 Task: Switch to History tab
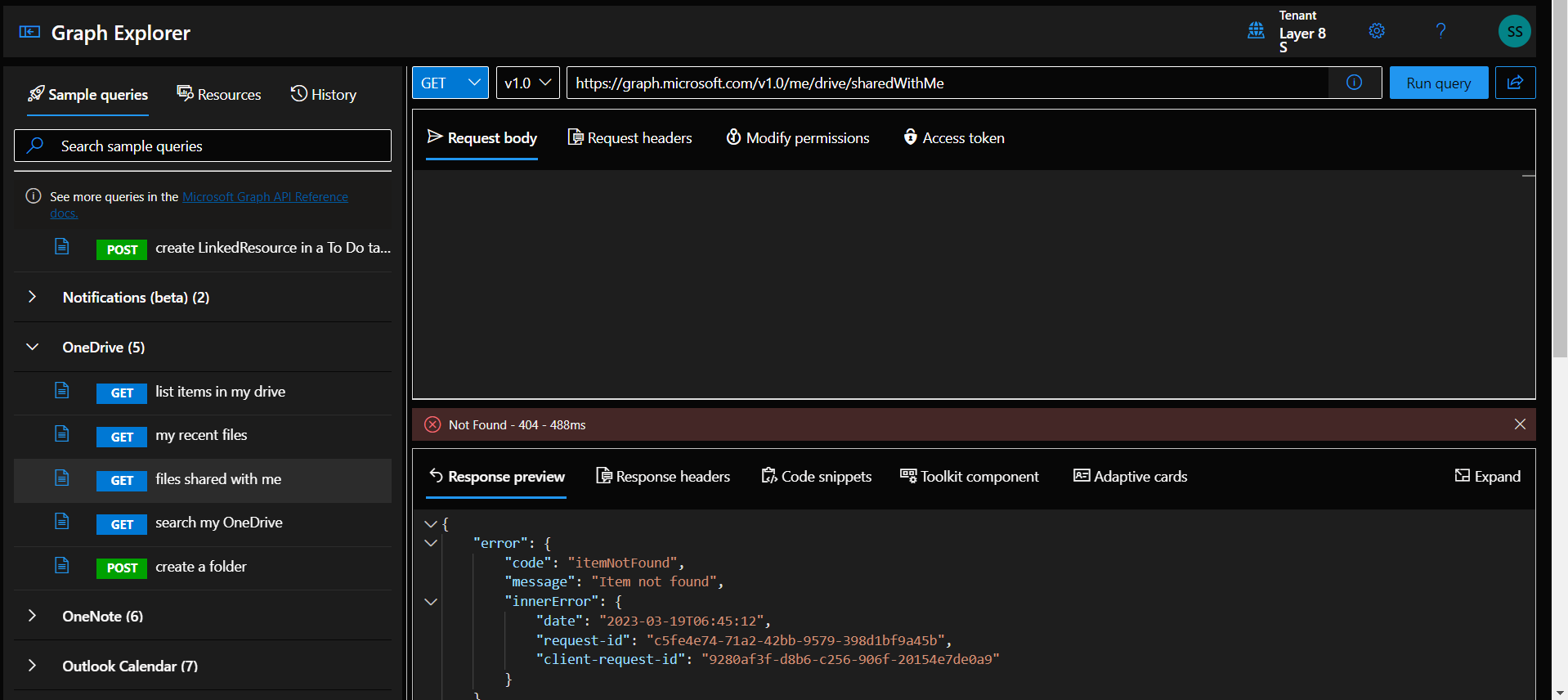coord(324,95)
